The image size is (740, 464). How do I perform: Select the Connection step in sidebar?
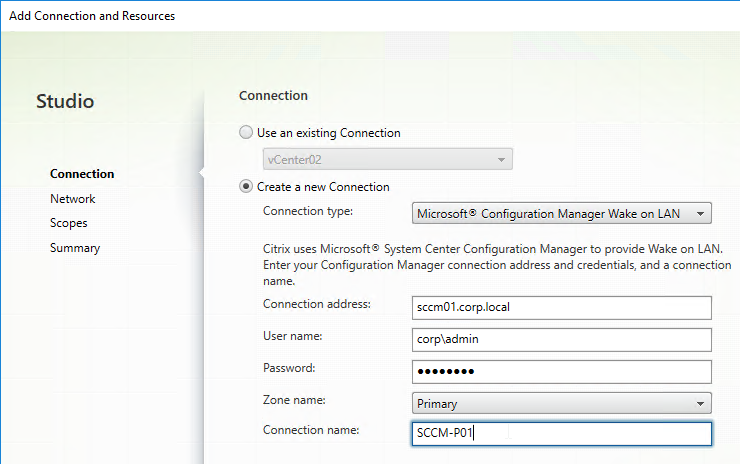click(82, 174)
